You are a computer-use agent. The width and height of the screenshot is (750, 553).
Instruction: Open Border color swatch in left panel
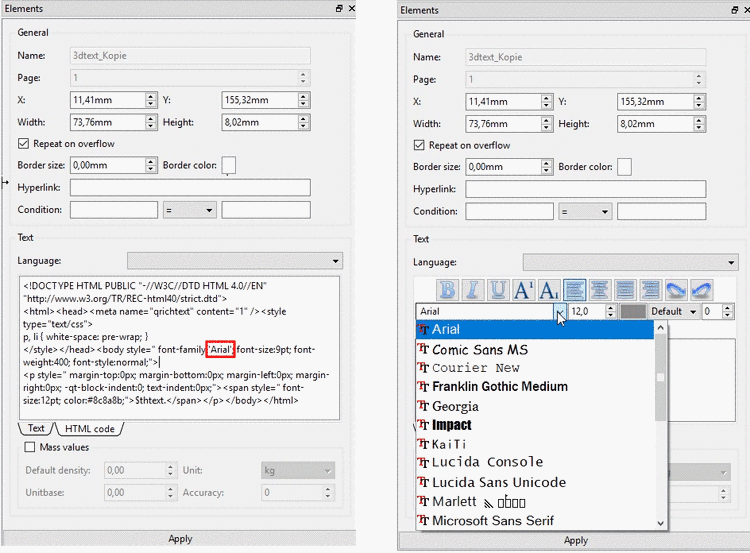[x=229, y=166]
